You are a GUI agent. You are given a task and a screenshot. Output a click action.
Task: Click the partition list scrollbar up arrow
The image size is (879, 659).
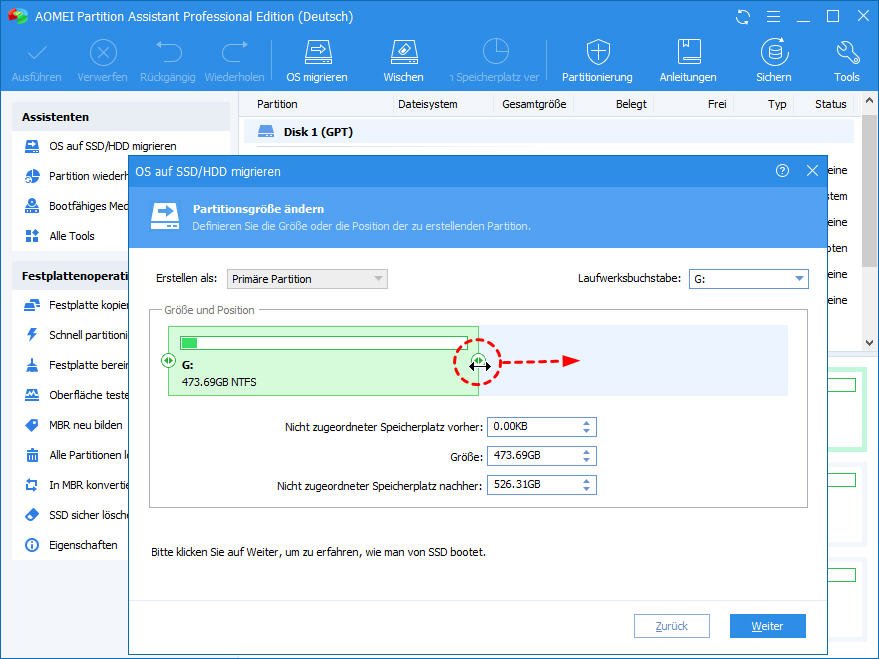pyautogui.click(x=869, y=101)
